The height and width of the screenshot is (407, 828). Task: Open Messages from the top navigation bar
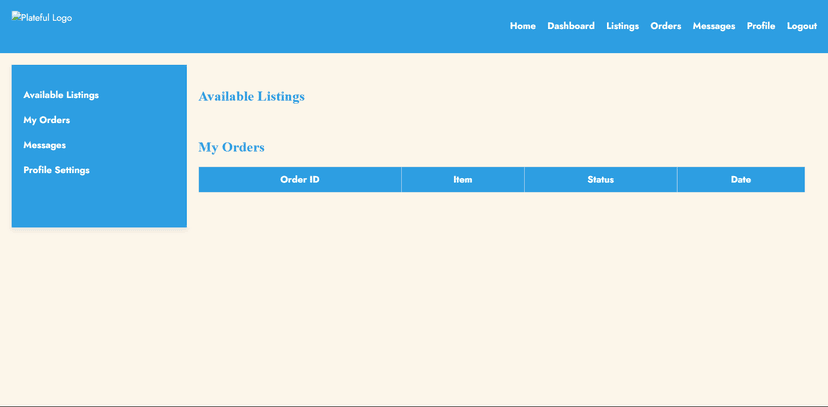coord(713,26)
